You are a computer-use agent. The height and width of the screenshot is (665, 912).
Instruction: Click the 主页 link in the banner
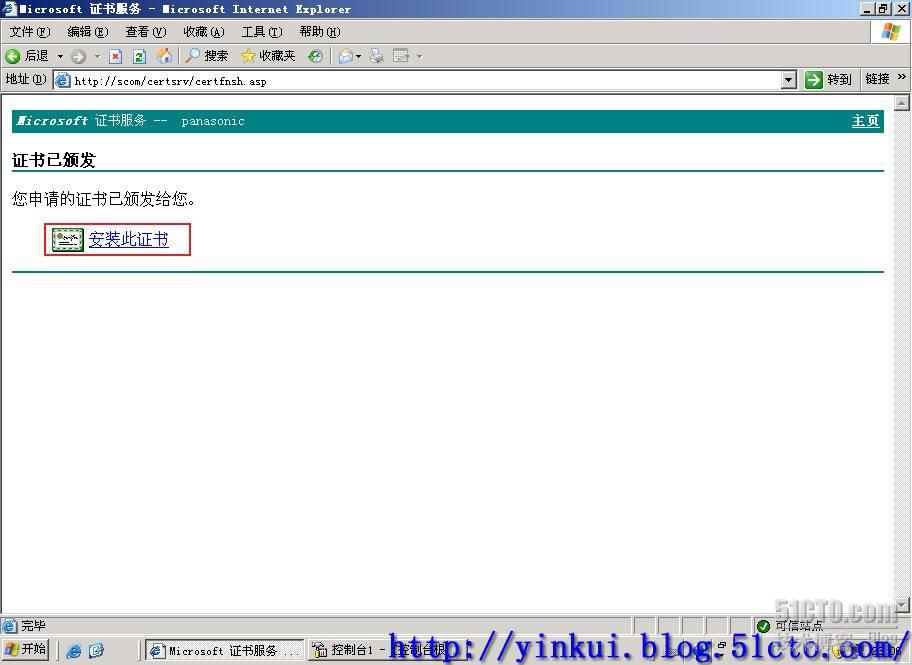tap(865, 121)
